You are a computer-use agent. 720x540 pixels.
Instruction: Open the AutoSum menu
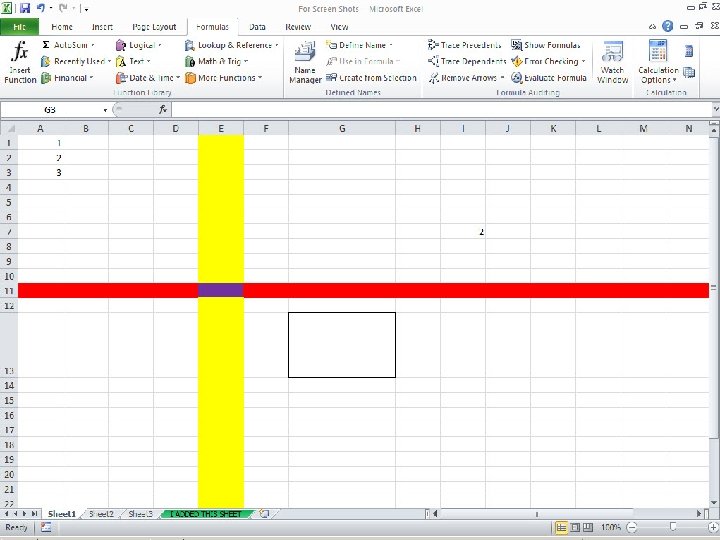(68, 45)
